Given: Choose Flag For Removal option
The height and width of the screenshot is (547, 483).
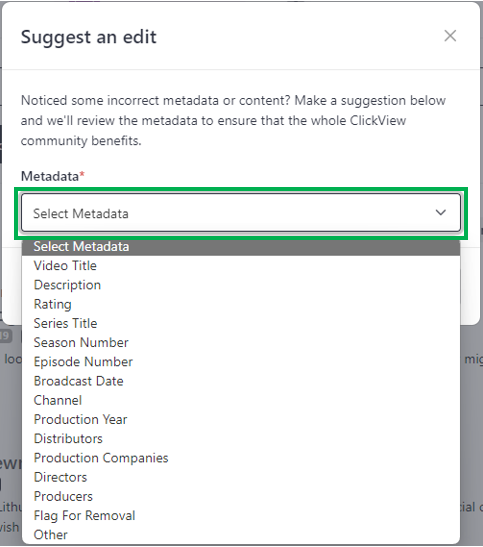Looking at the screenshot, I should point(241,516).
